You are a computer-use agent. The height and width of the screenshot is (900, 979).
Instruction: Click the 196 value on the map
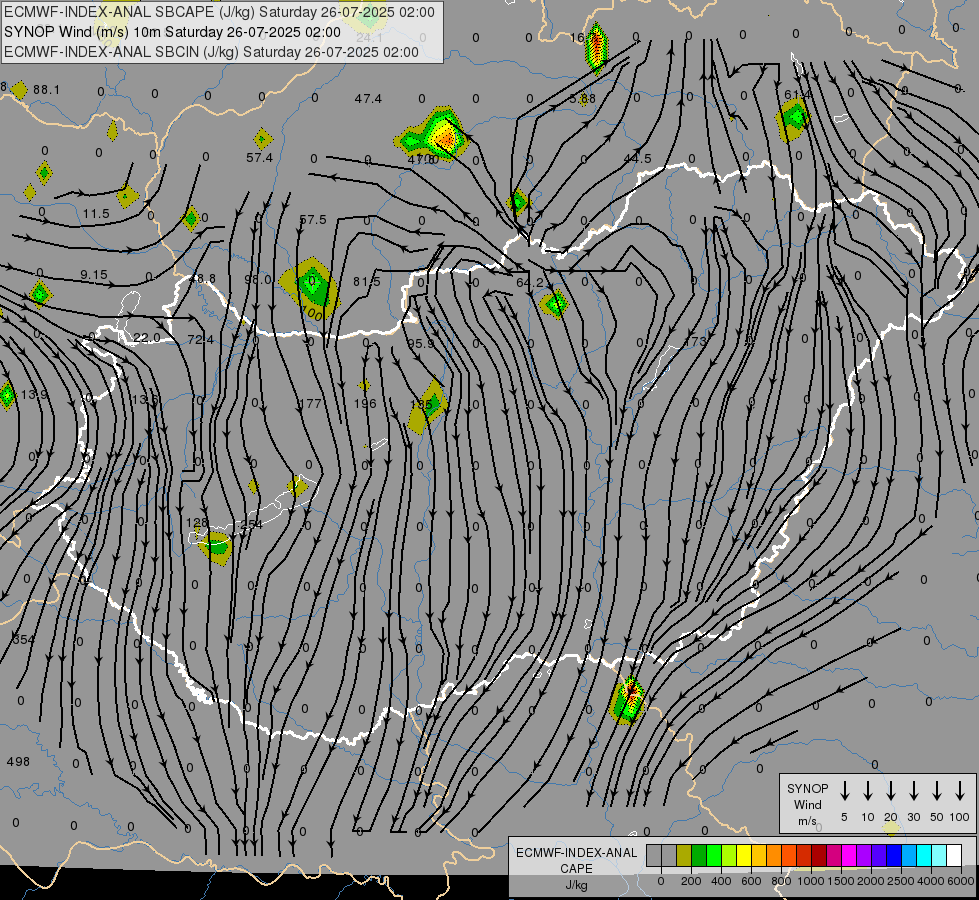click(x=365, y=403)
